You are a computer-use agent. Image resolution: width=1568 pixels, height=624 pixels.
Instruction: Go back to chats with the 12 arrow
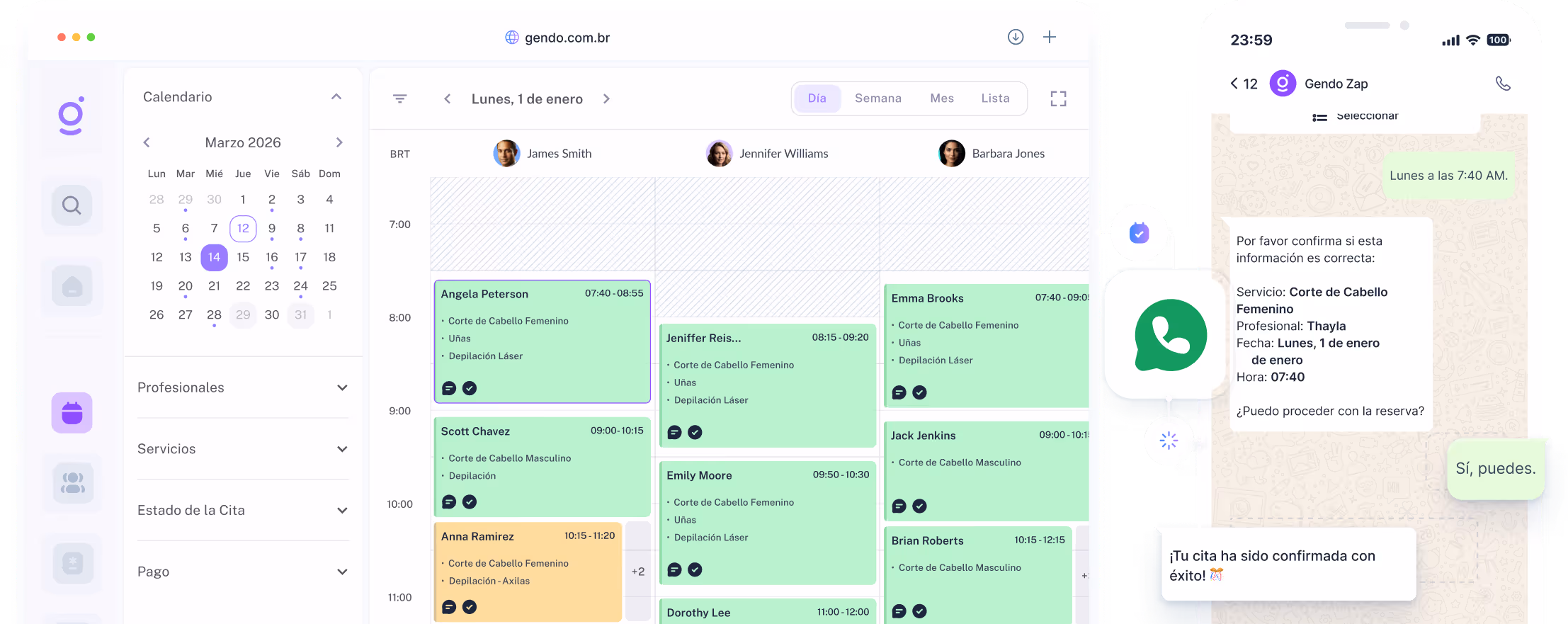tap(1244, 84)
